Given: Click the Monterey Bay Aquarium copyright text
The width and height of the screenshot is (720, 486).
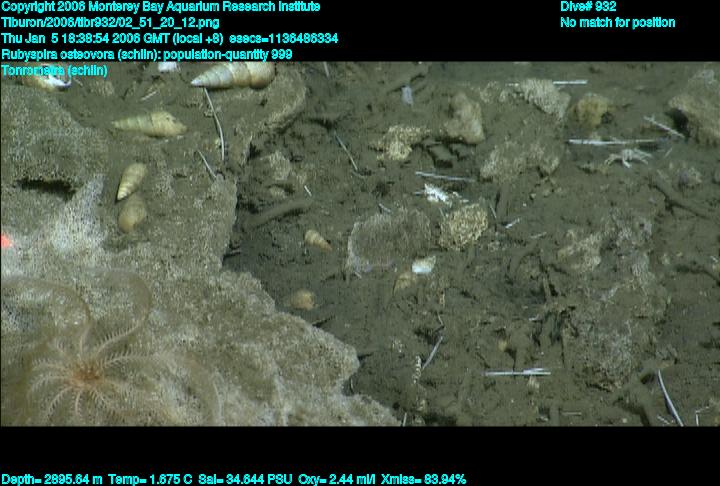Looking at the screenshot, I should click(x=160, y=7).
